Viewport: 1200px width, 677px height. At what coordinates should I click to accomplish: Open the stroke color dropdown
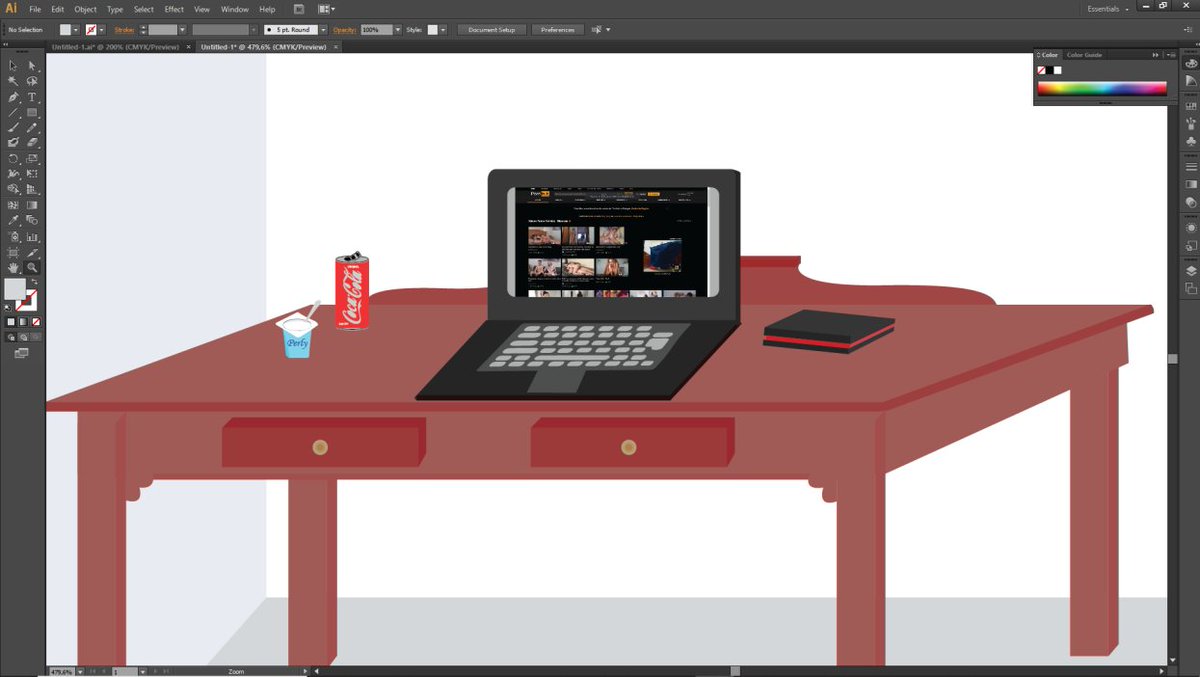tap(102, 30)
